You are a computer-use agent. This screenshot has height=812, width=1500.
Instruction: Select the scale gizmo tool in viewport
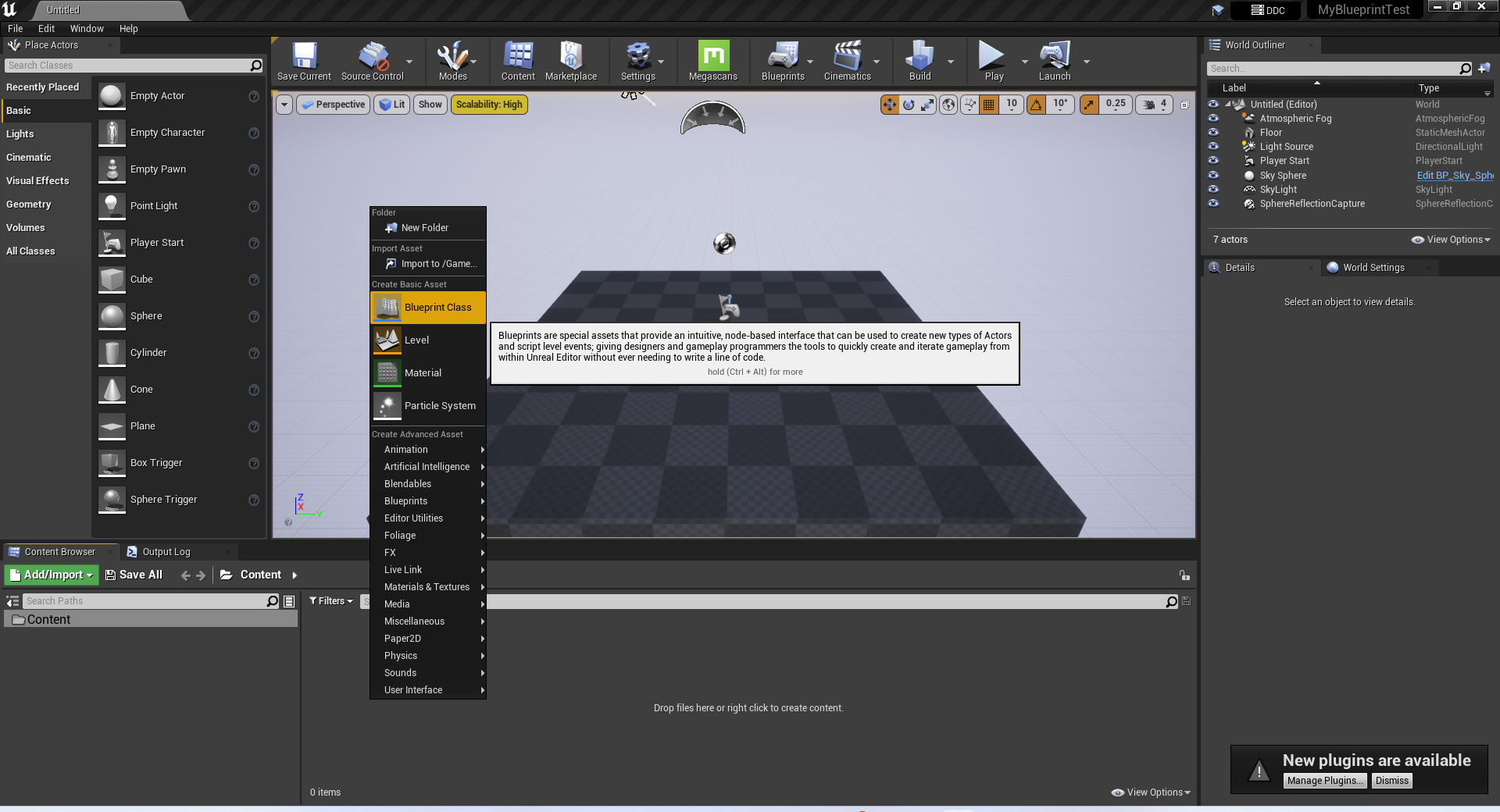coord(927,105)
